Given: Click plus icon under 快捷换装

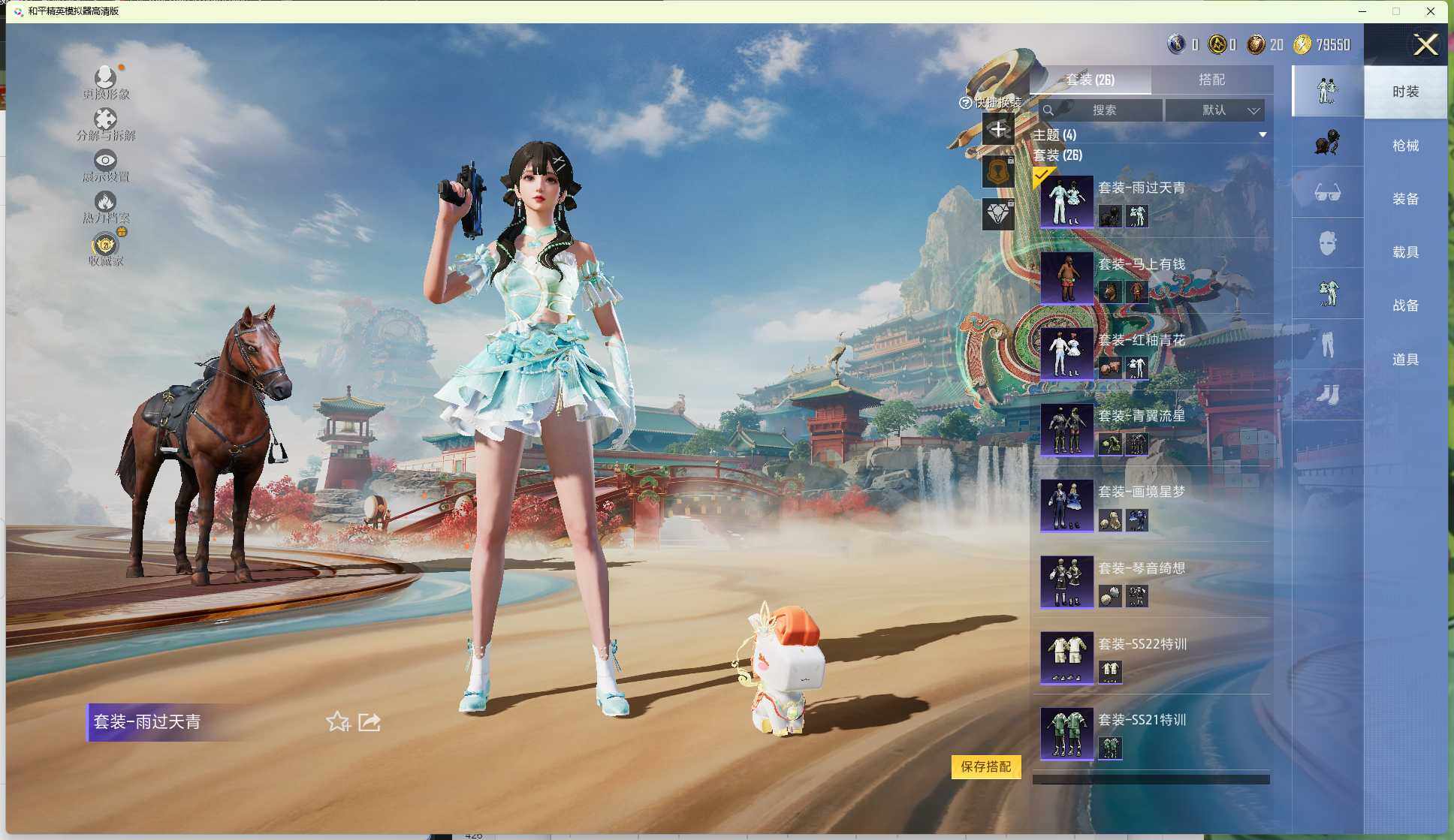Looking at the screenshot, I should (997, 131).
